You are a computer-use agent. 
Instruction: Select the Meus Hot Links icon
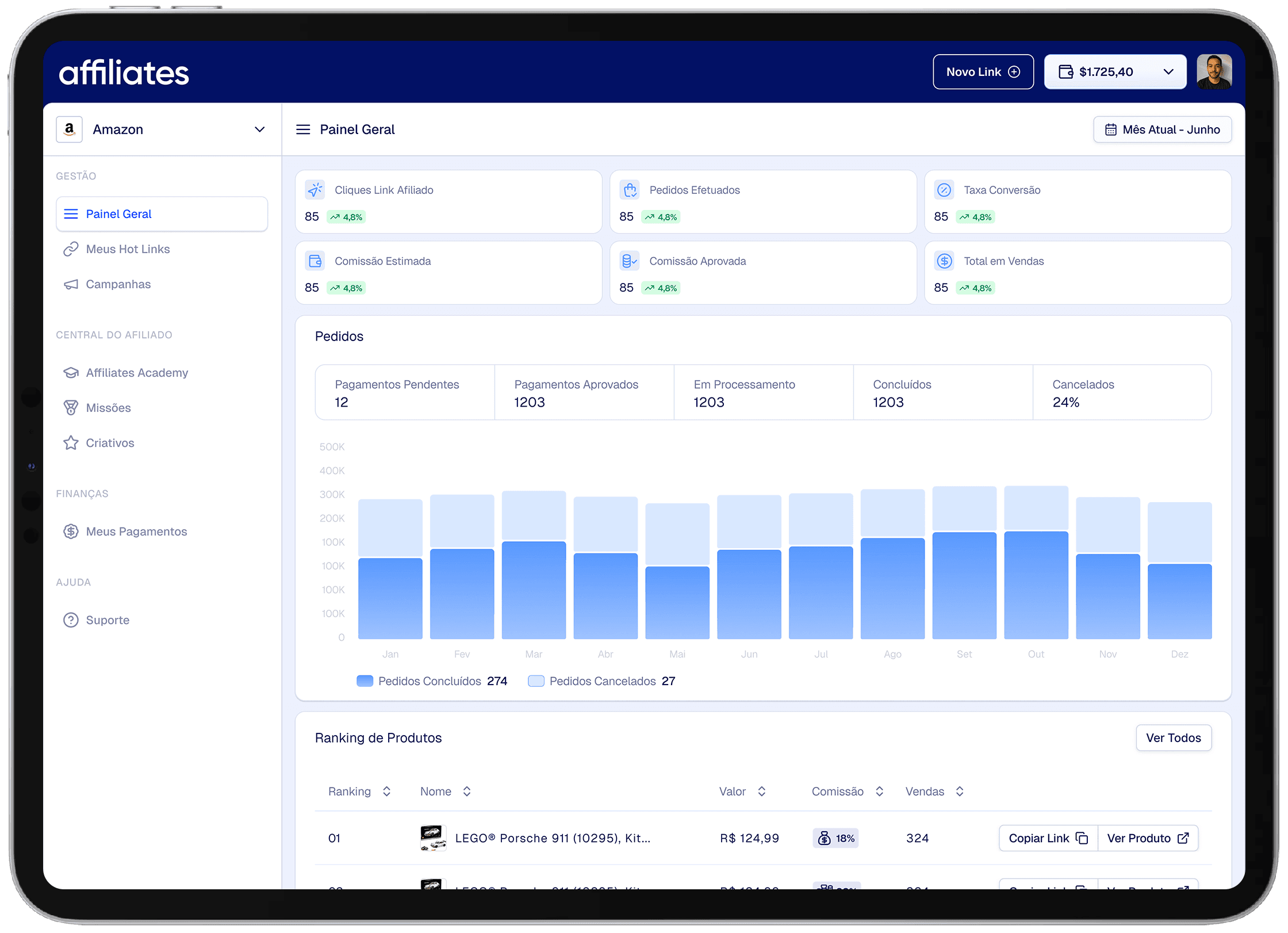point(71,248)
